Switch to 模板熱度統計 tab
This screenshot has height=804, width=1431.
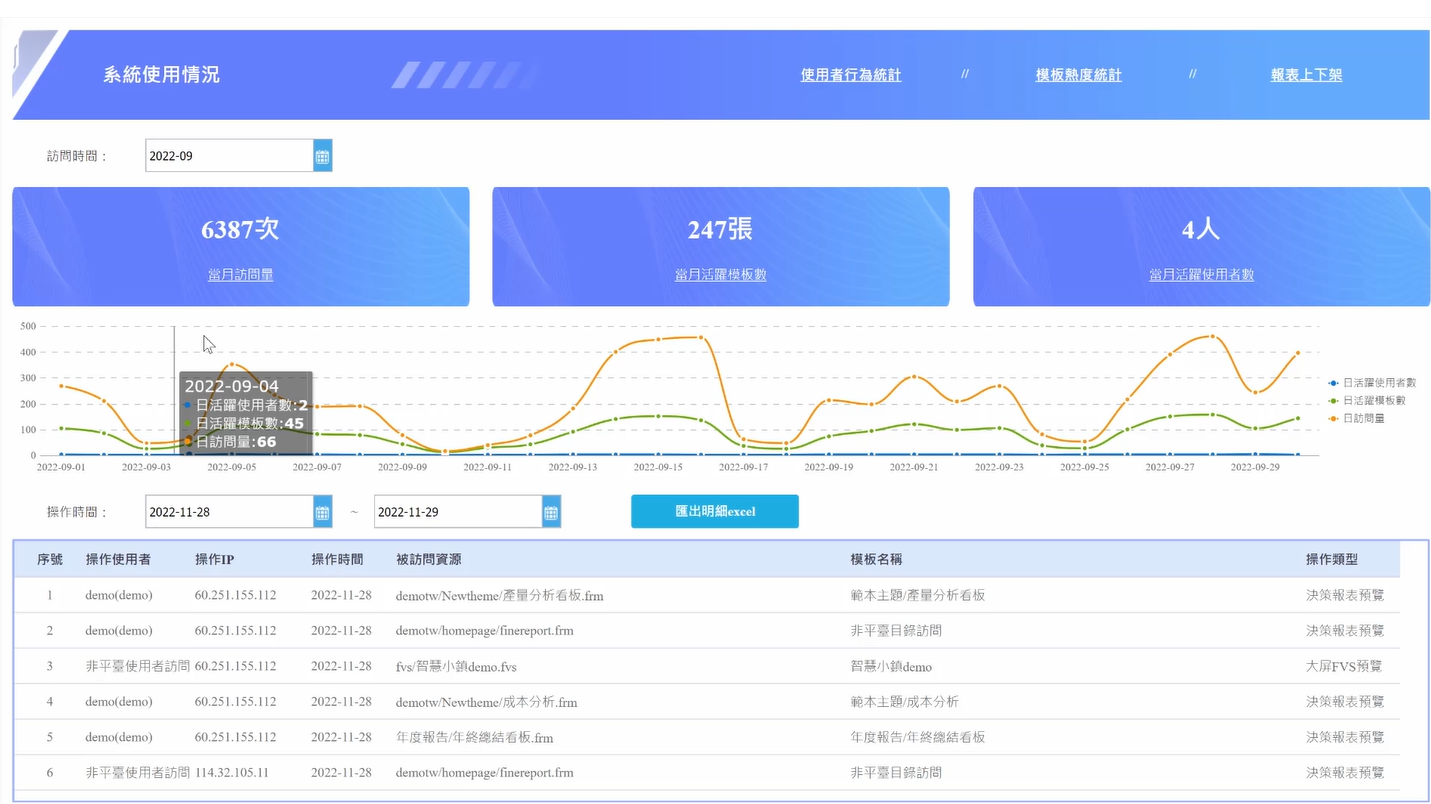(x=1079, y=75)
